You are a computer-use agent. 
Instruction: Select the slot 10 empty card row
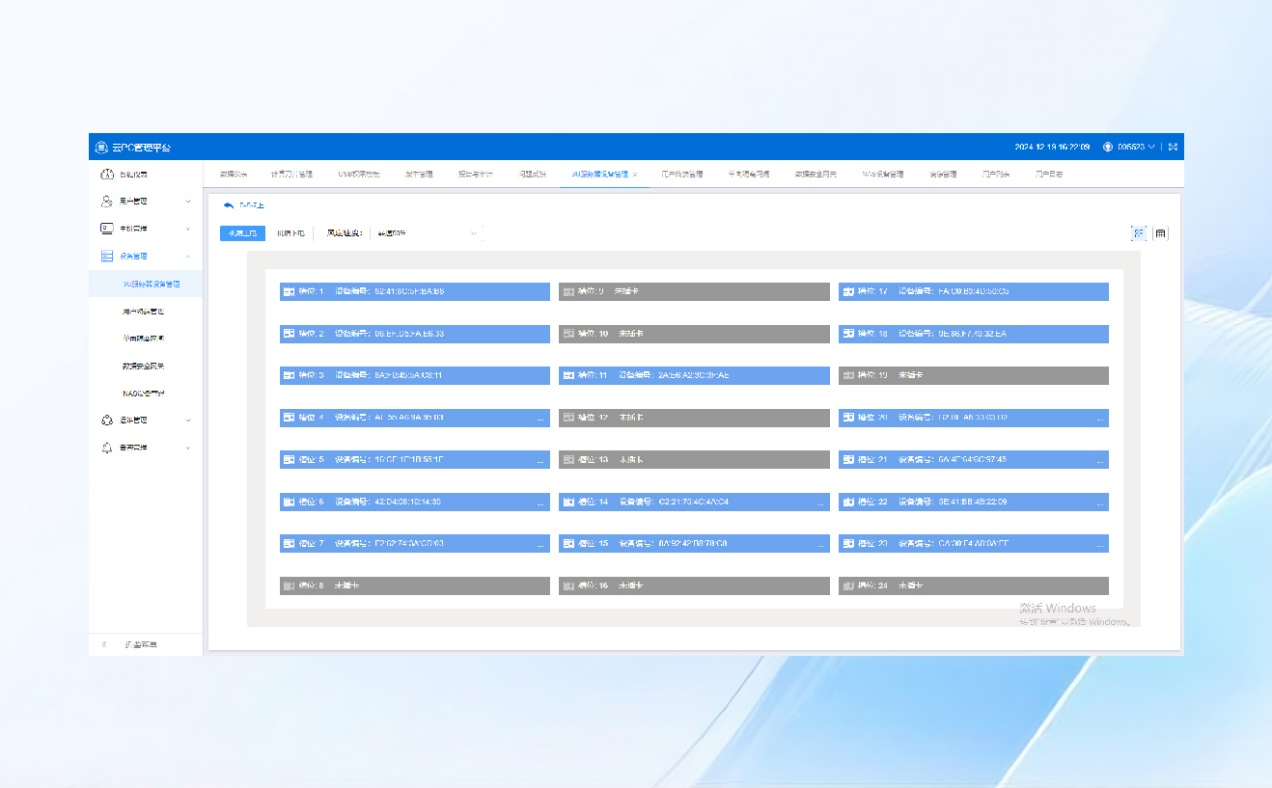click(x=694, y=334)
